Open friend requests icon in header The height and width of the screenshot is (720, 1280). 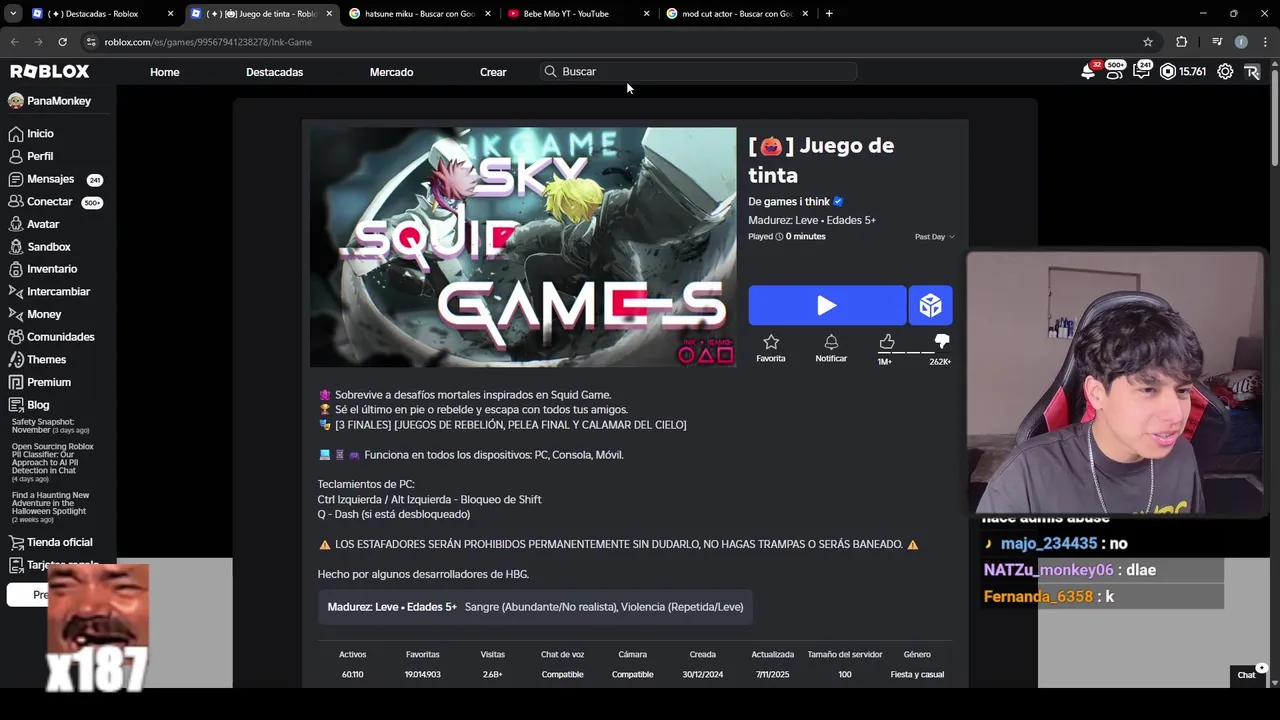click(x=1114, y=71)
